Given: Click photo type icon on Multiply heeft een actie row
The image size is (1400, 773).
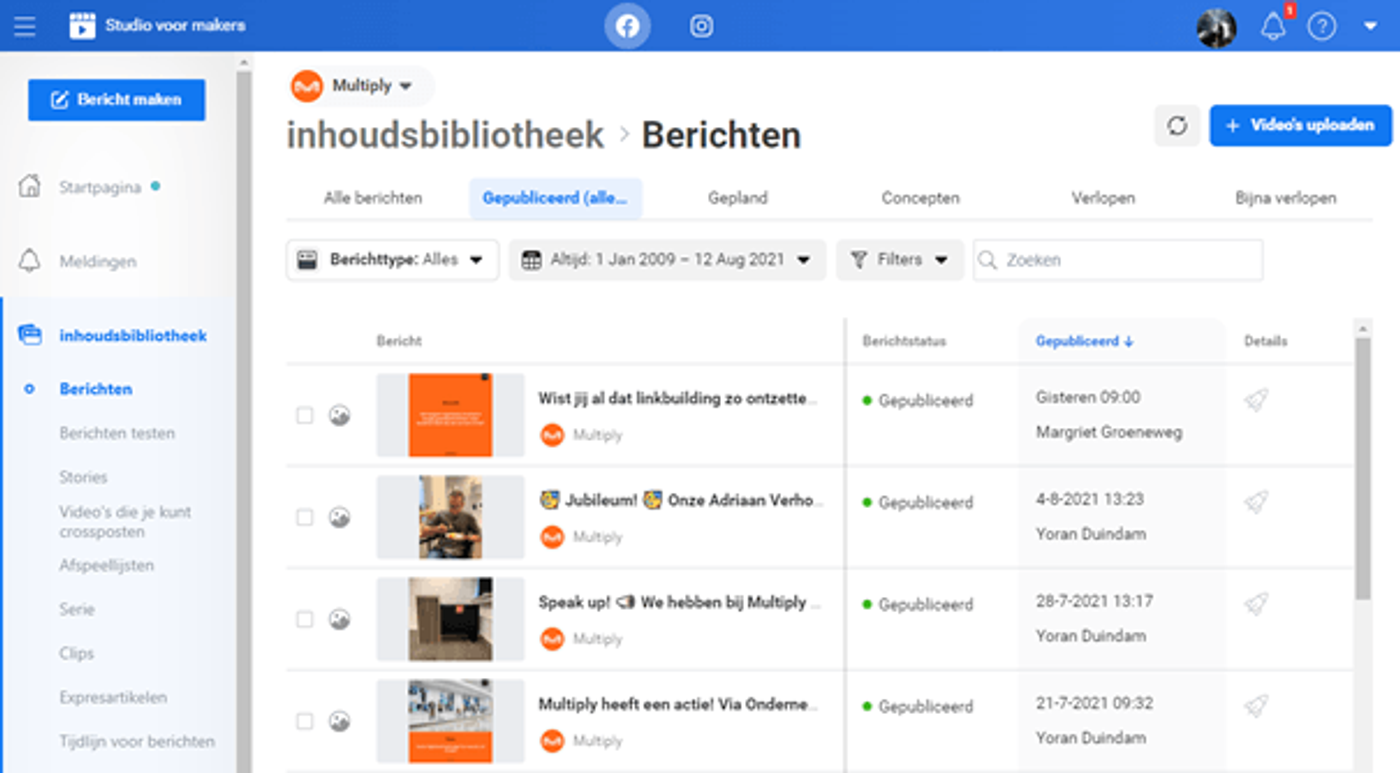Looking at the screenshot, I should click(340, 721).
